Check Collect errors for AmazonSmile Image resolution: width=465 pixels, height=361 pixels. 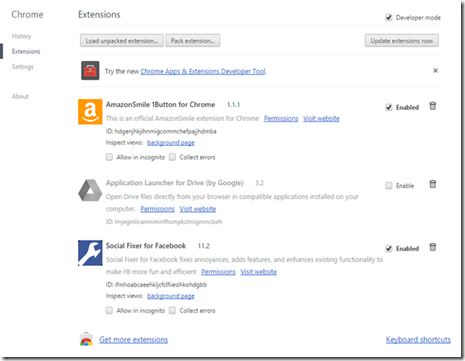point(172,157)
